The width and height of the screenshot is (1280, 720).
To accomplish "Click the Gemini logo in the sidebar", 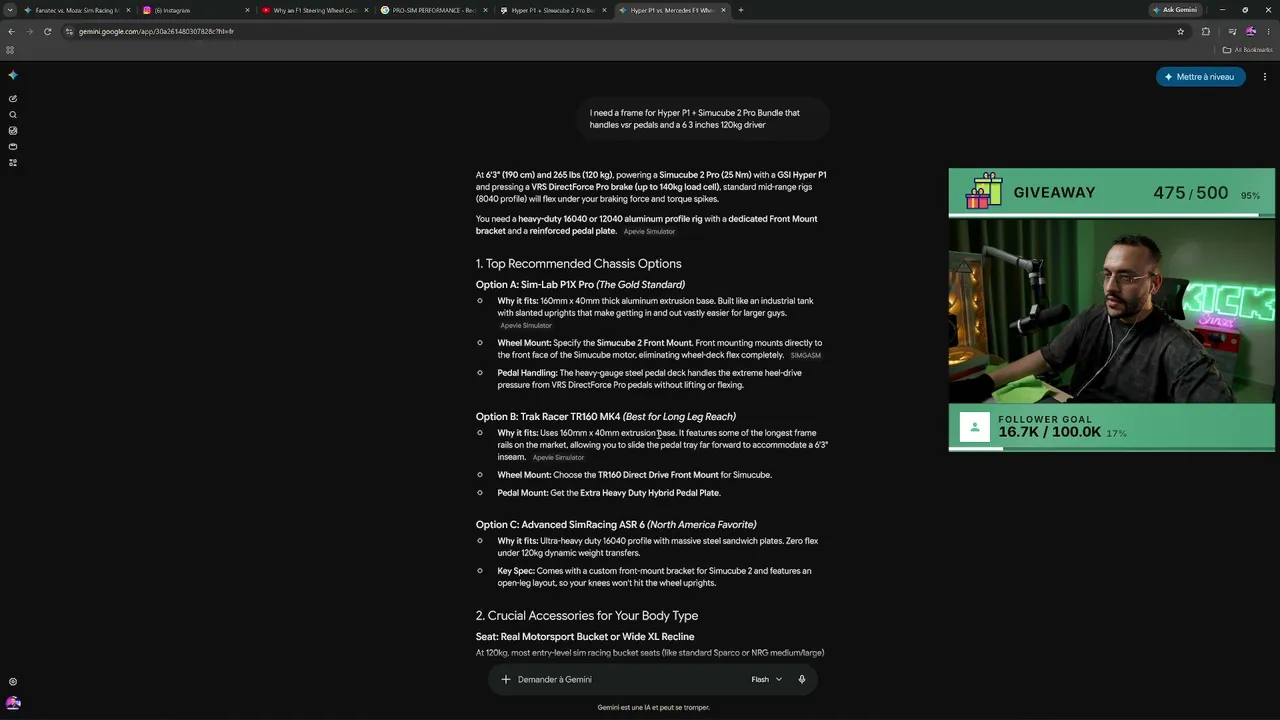I will (x=13, y=76).
